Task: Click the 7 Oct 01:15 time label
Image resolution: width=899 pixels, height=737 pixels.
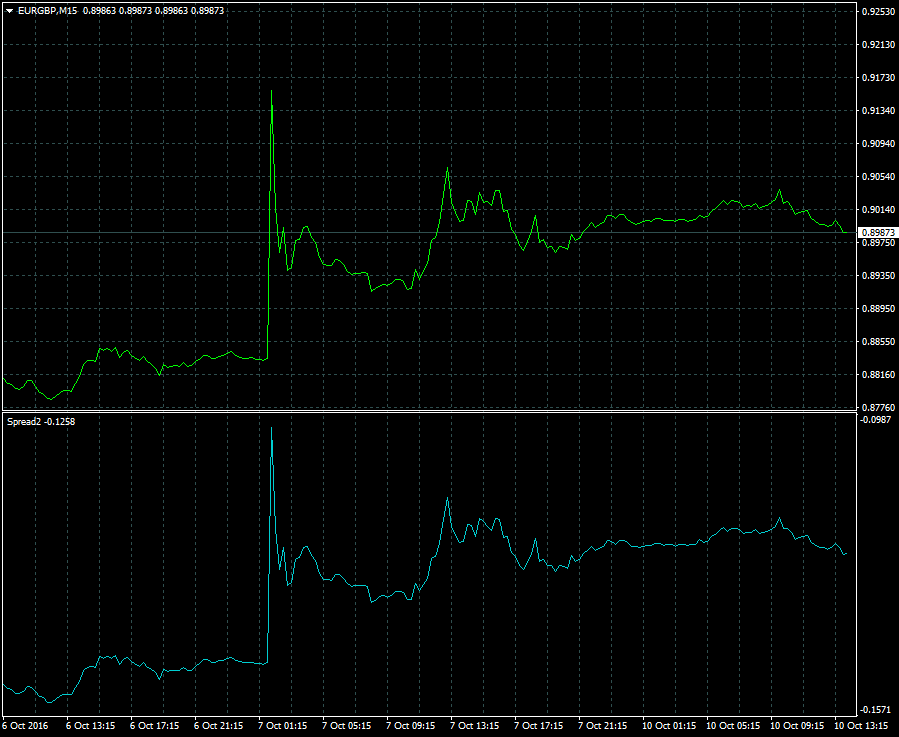Action: point(283,726)
